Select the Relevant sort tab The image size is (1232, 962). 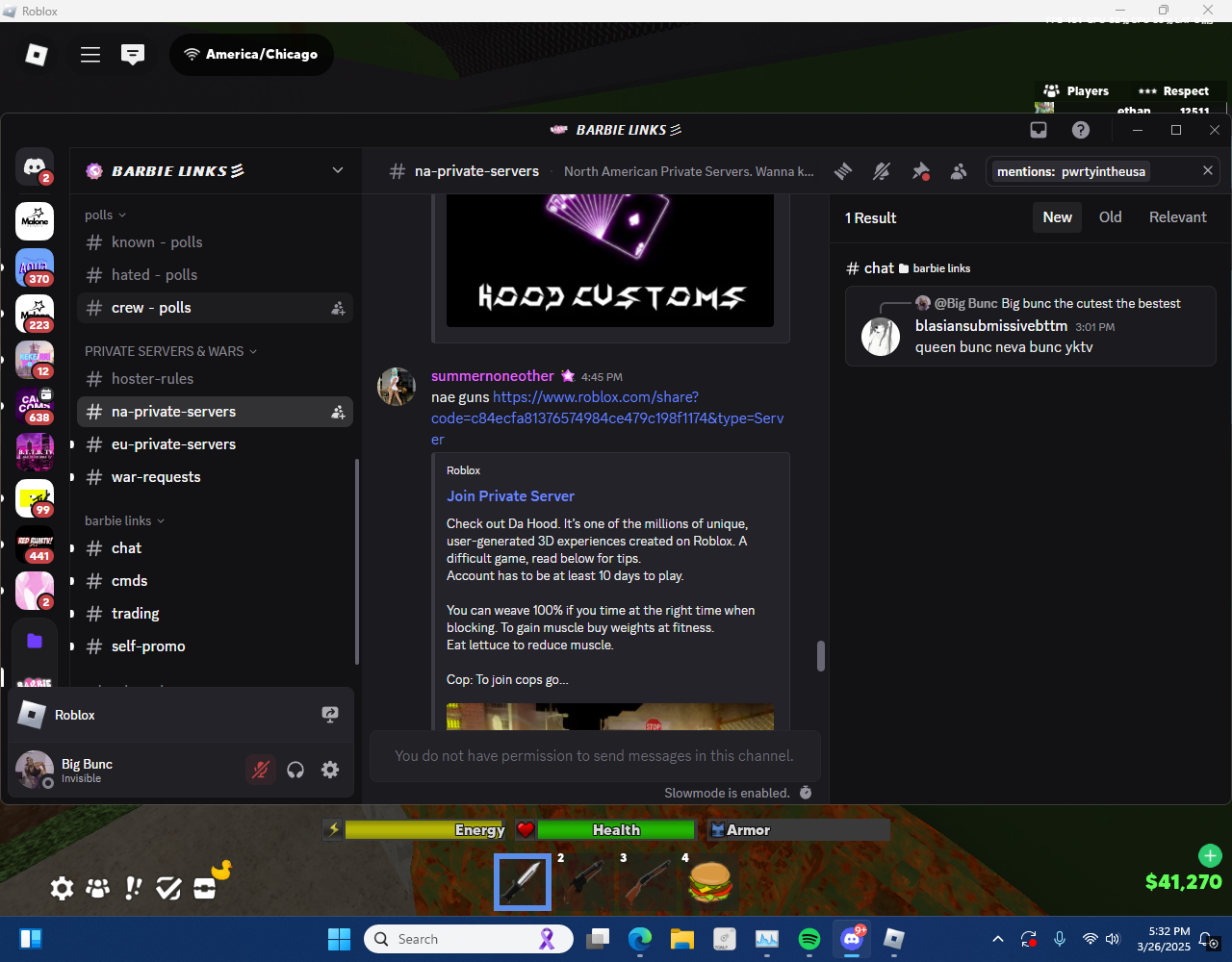tap(1177, 217)
